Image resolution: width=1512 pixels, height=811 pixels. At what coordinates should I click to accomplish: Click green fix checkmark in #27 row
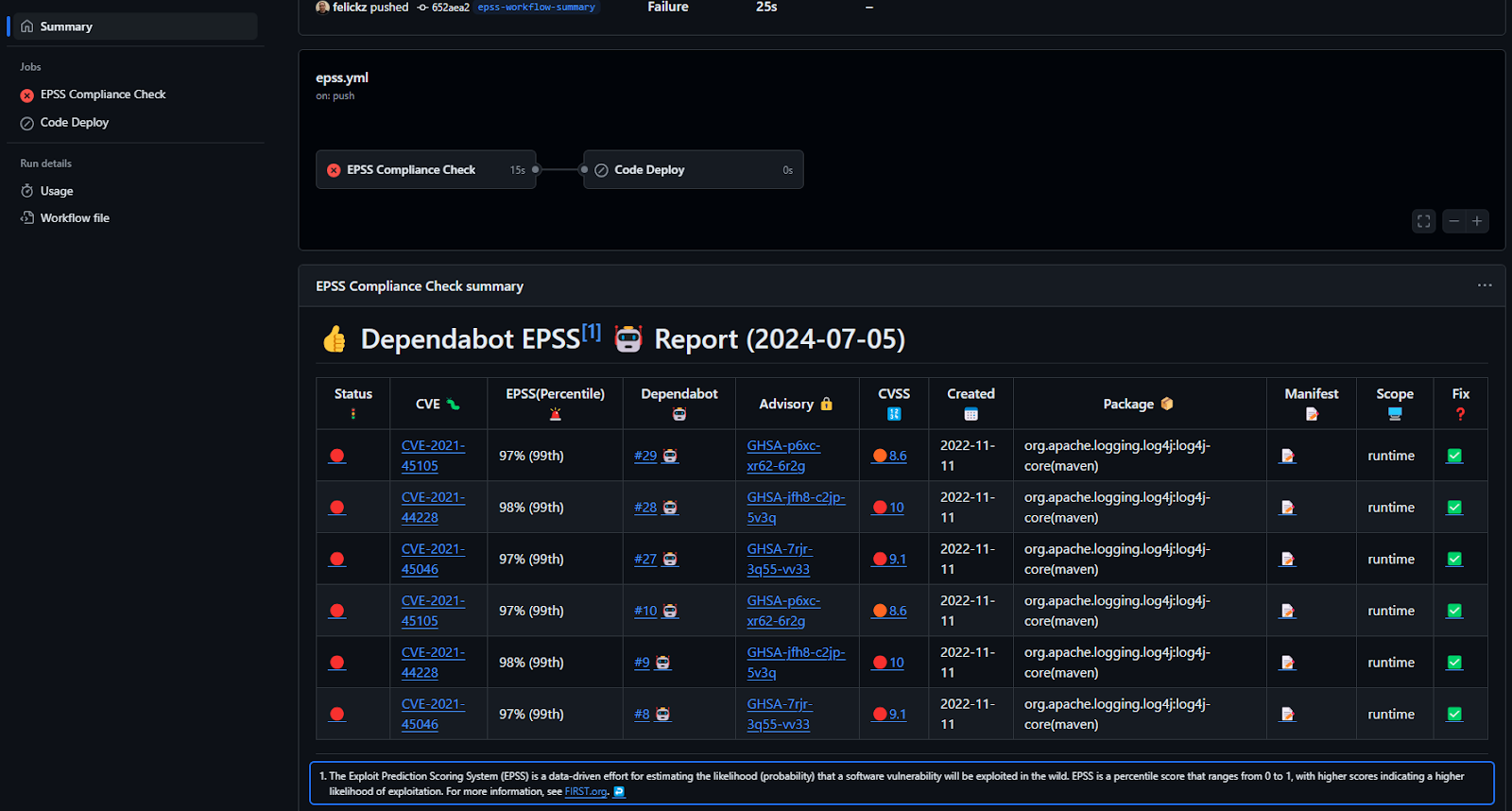[x=1454, y=560]
